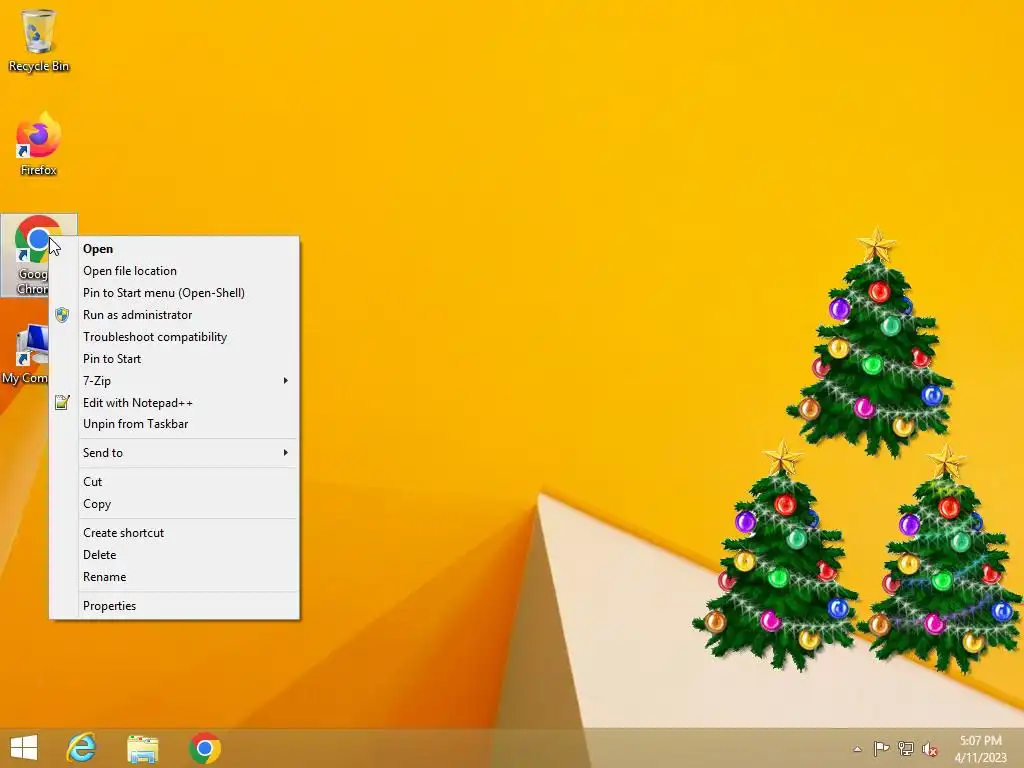
Task: Launch Internet Explorer from the taskbar
Action: point(82,748)
